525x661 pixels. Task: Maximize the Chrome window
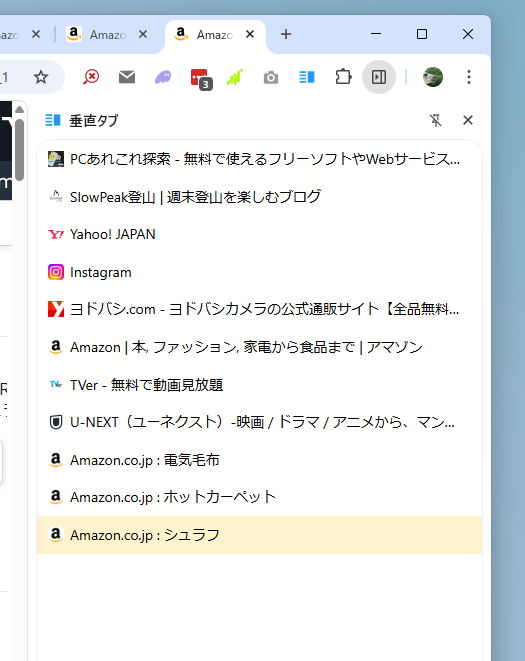(422, 34)
